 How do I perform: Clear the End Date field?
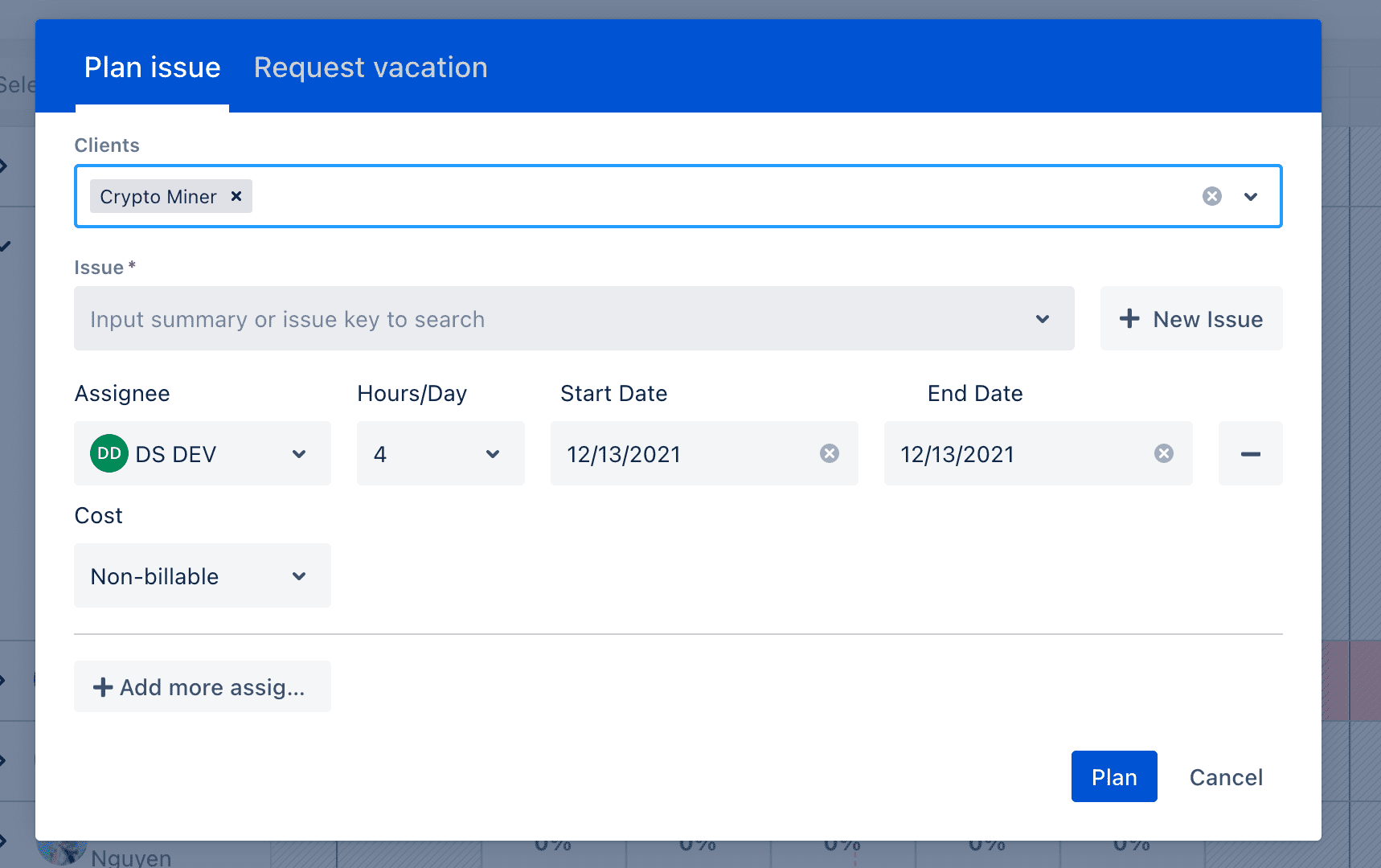pyautogui.click(x=1163, y=453)
